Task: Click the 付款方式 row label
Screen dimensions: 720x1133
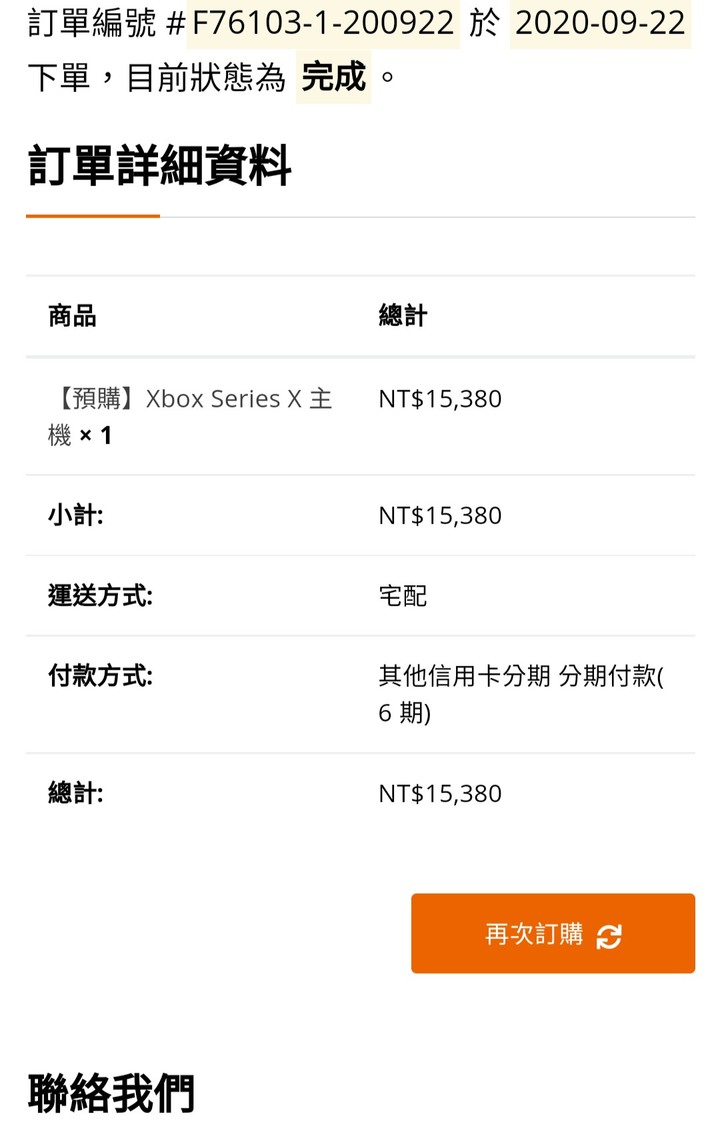Action: (x=100, y=676)
